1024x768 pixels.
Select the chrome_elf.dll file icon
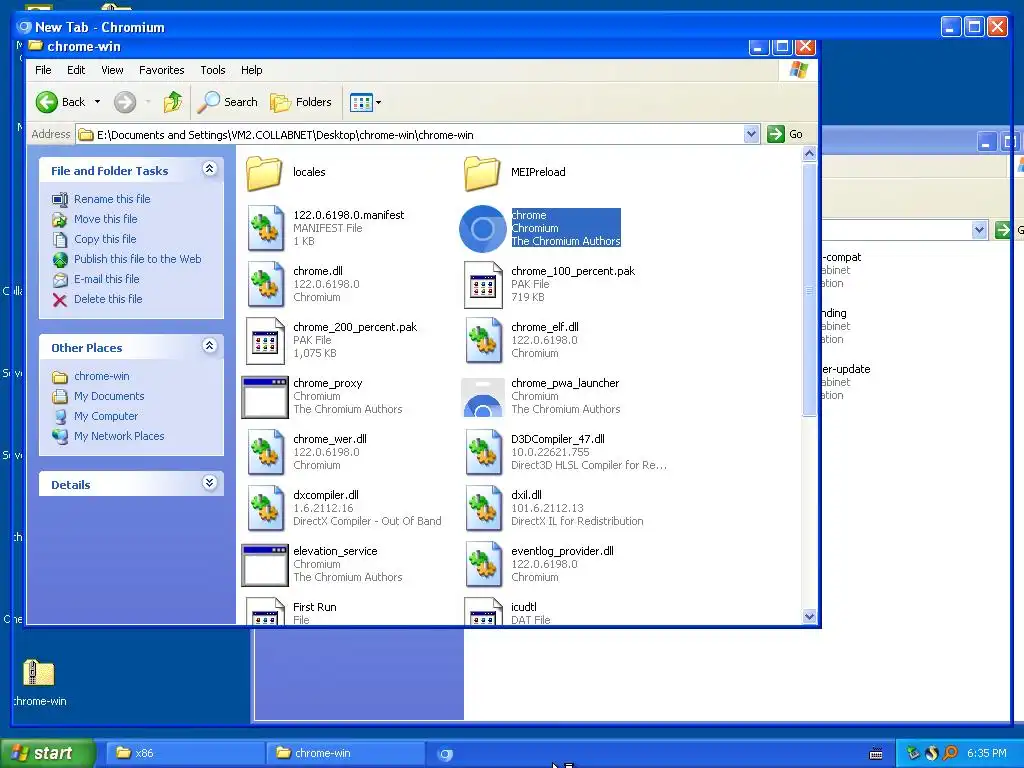pos(483,341)
